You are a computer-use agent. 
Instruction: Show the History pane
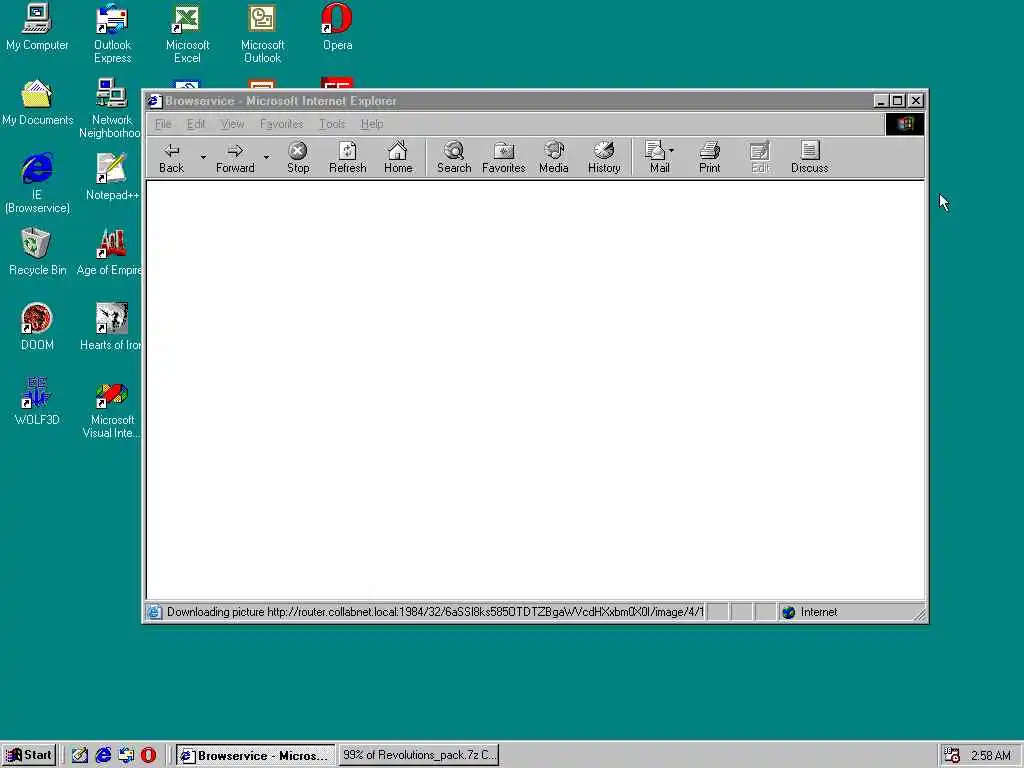pyautogui.click(x=604, y=157)
